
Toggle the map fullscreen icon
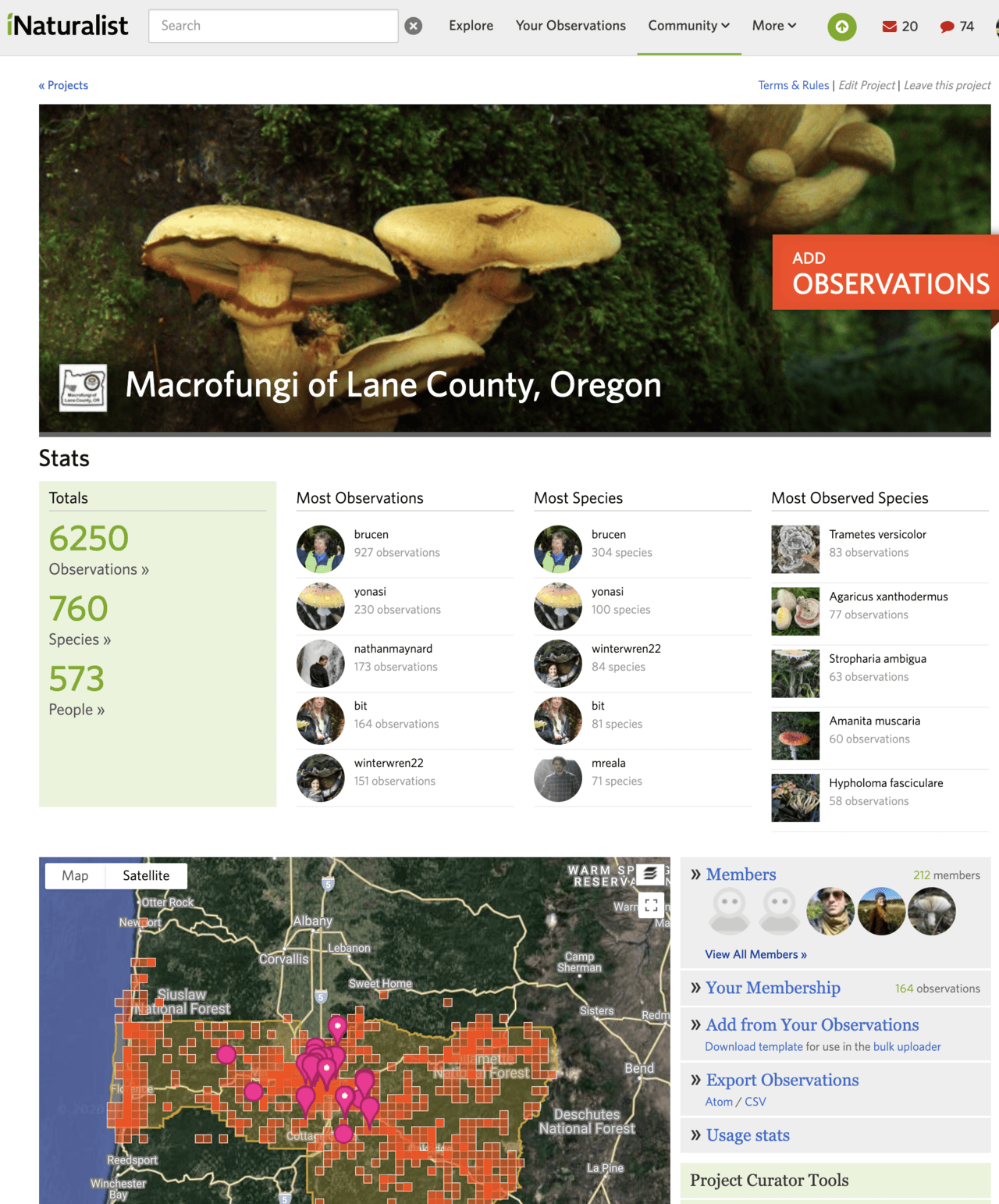(x=651, y=906)
